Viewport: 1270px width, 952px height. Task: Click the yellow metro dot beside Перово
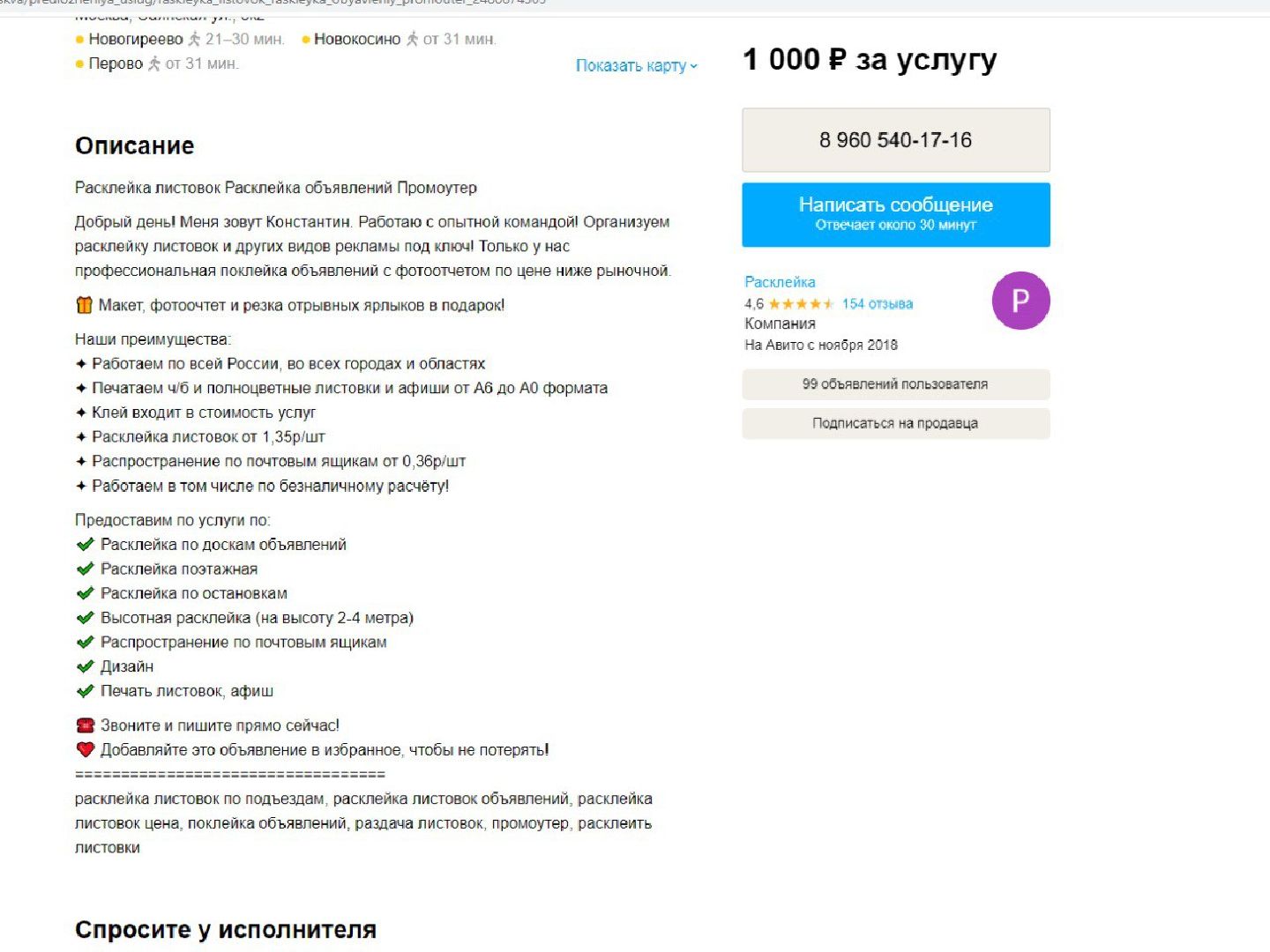[x=78, y=63]
